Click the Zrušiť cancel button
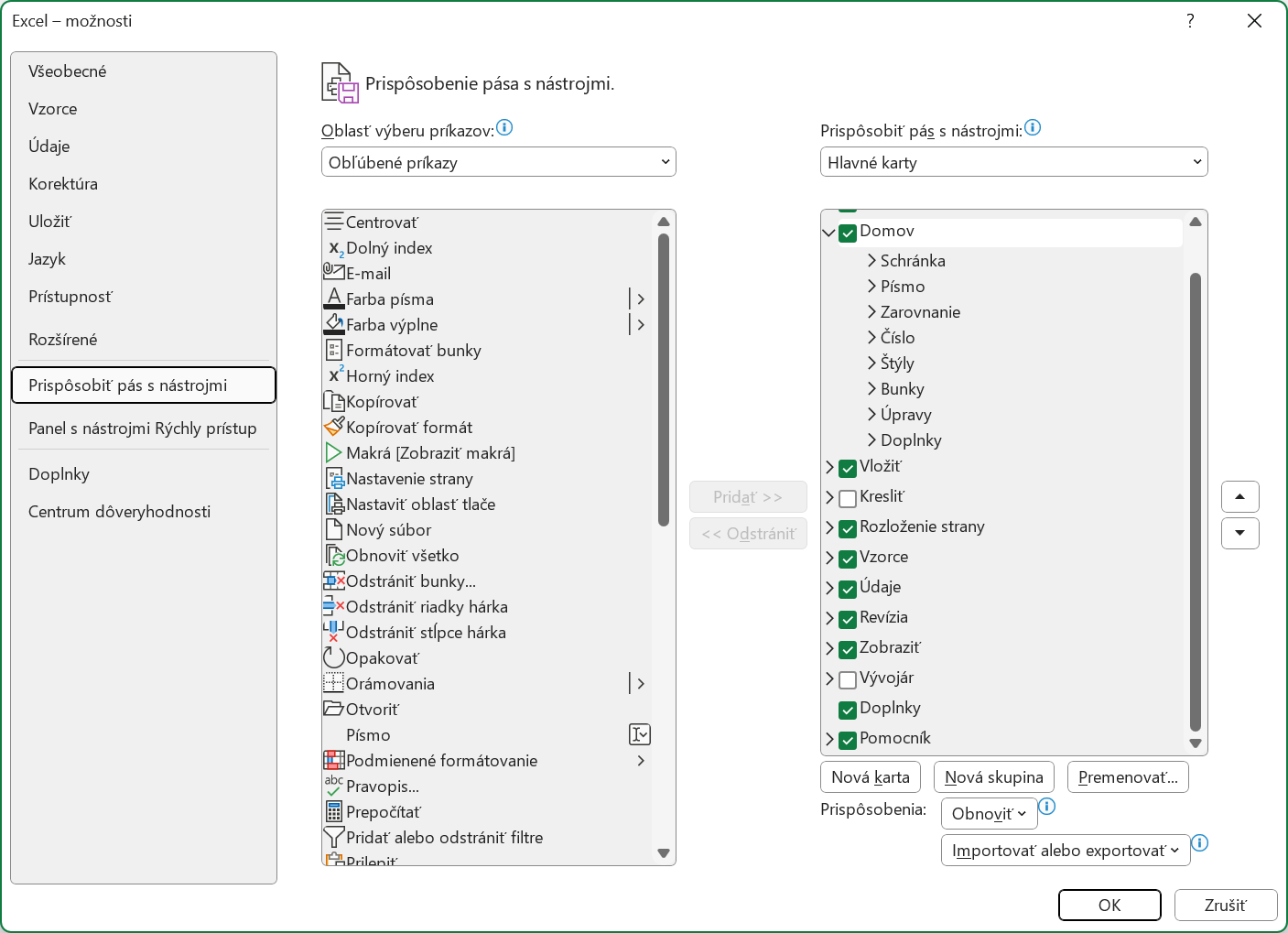1288x933 pixels. click(x=1226, y=905)
